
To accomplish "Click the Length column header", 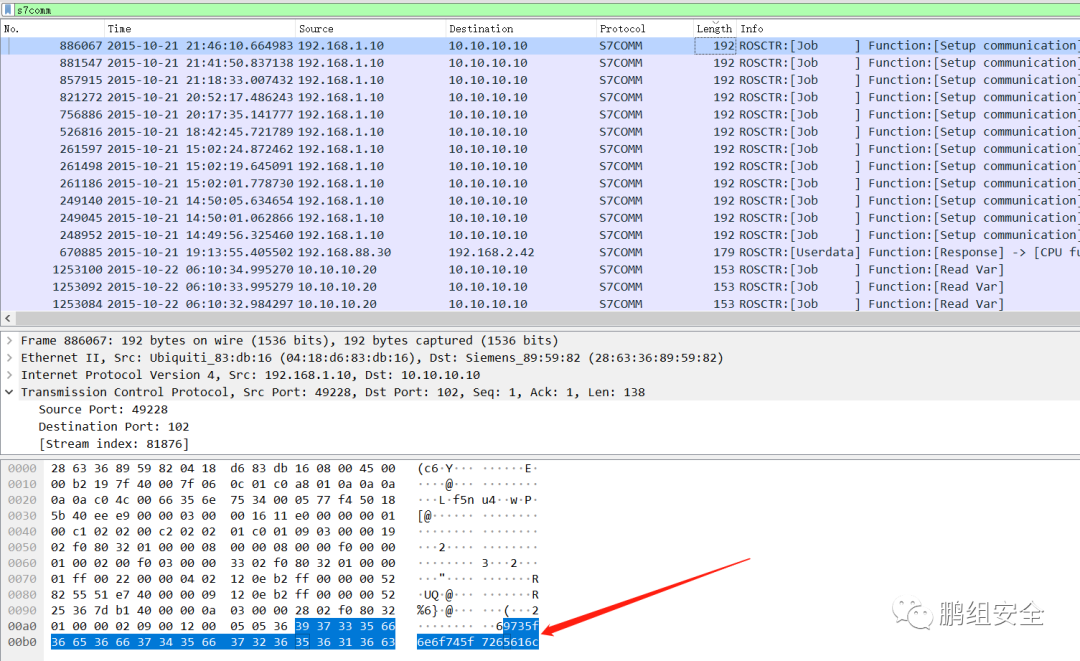I will (x=713, y=28).
